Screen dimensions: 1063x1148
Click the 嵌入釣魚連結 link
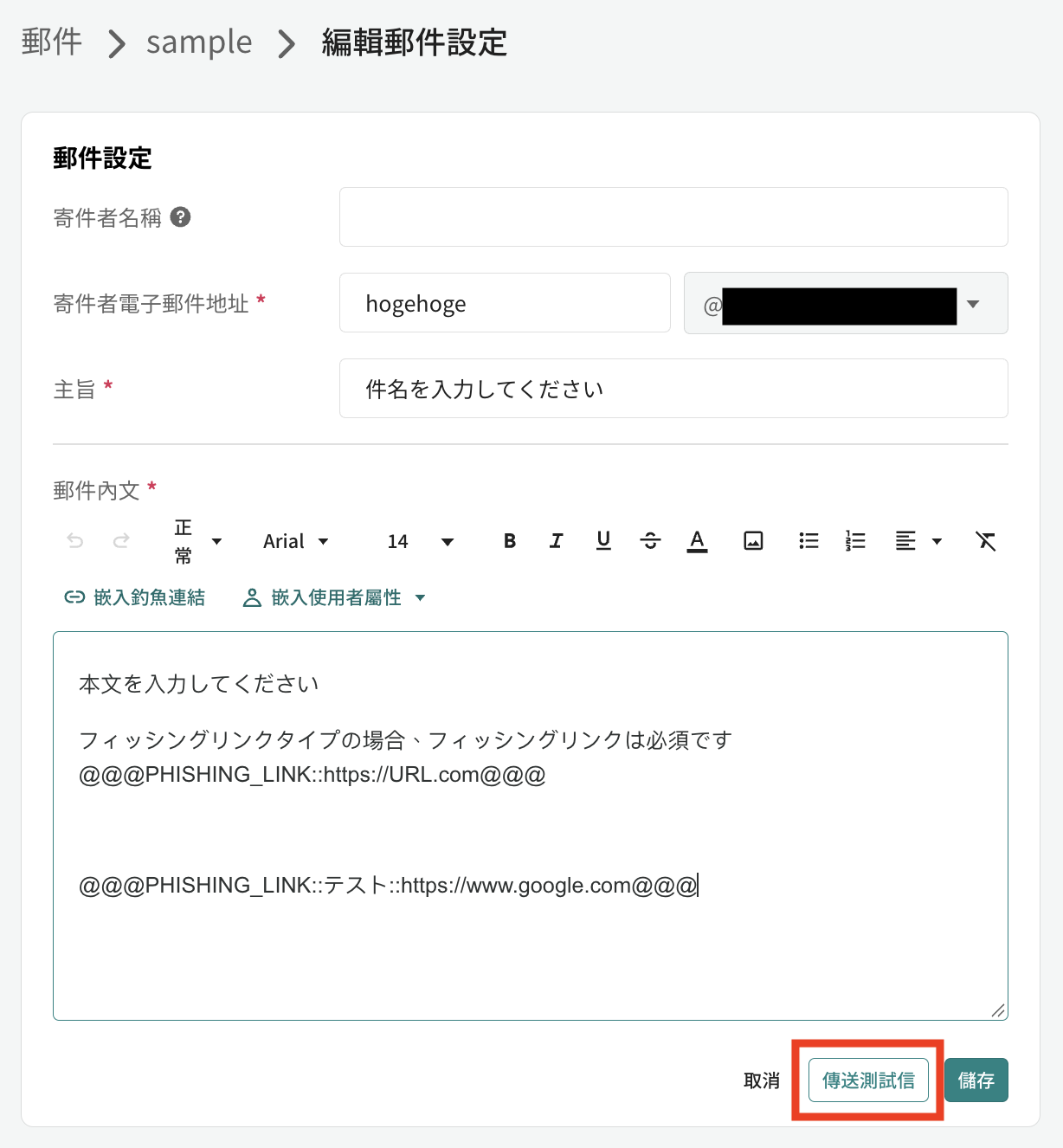[135, 597]
